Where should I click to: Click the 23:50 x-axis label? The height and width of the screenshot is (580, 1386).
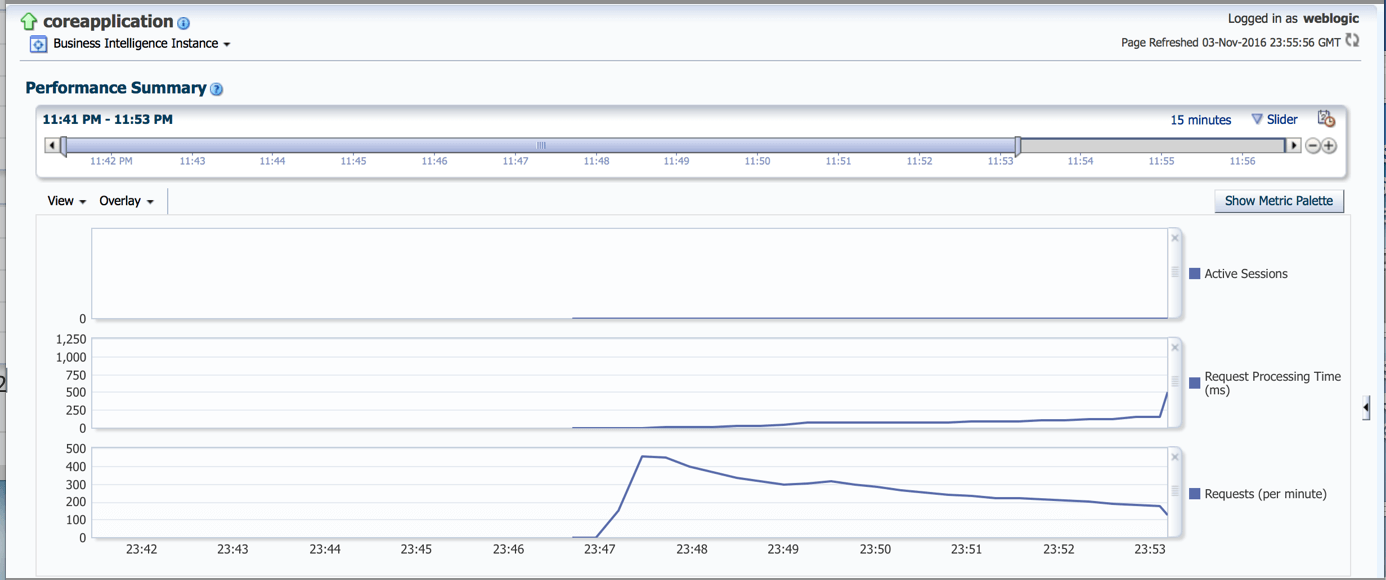tap(875, 549)
